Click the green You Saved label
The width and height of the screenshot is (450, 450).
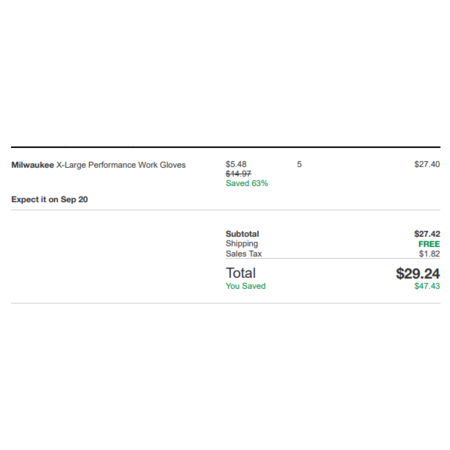pos(246,286)
